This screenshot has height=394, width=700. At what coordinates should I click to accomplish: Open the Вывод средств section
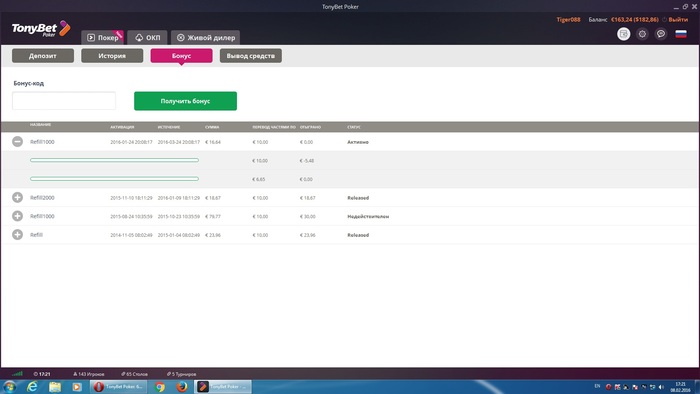[250, 56]
